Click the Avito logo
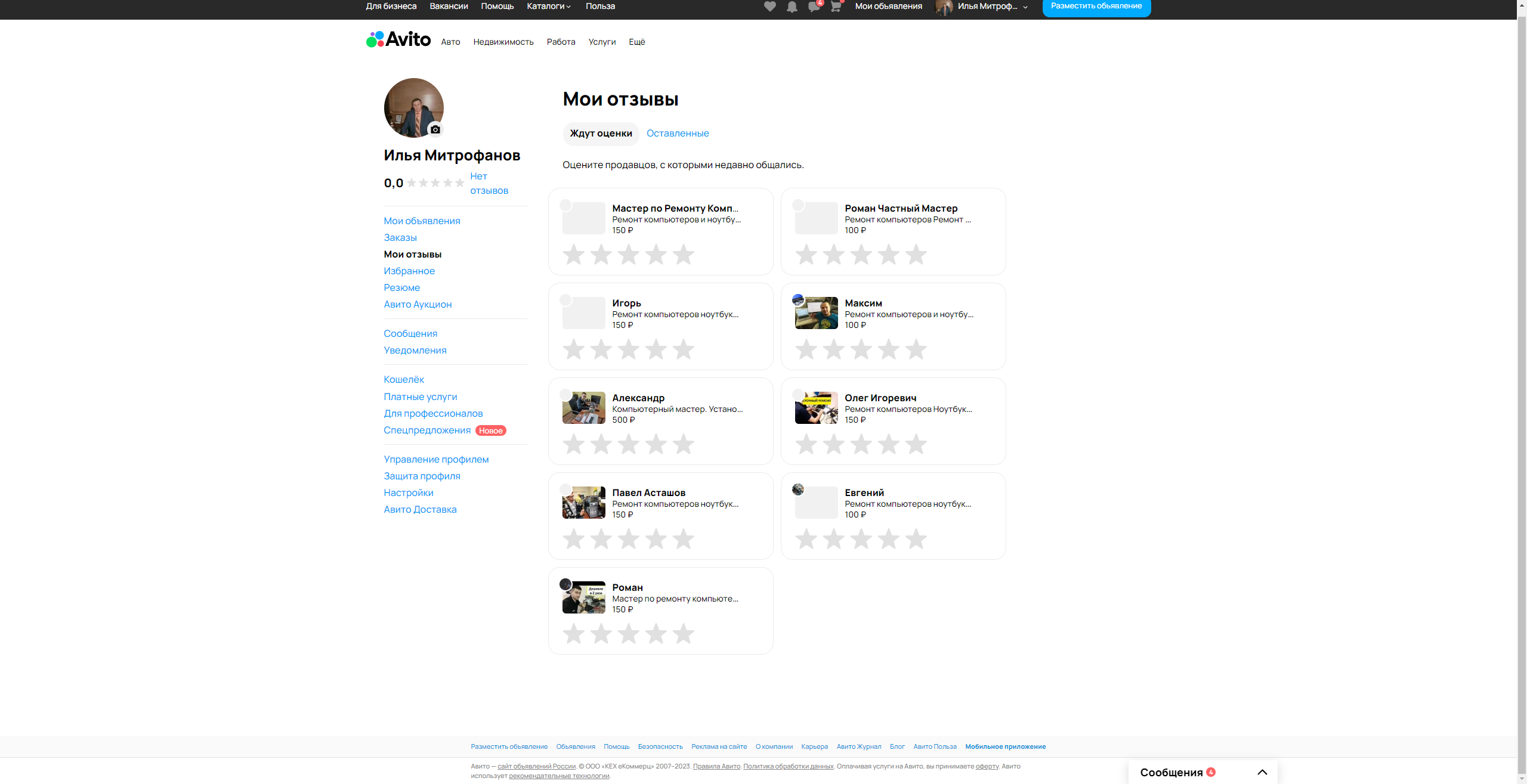 (398, 39)
